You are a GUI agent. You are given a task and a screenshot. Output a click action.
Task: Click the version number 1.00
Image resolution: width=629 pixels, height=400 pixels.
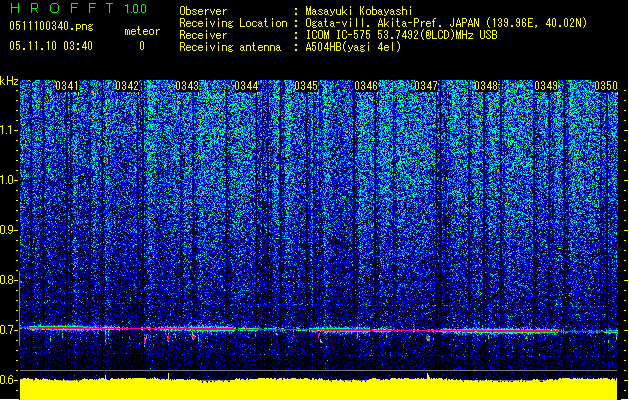click(x=136, y=9)
